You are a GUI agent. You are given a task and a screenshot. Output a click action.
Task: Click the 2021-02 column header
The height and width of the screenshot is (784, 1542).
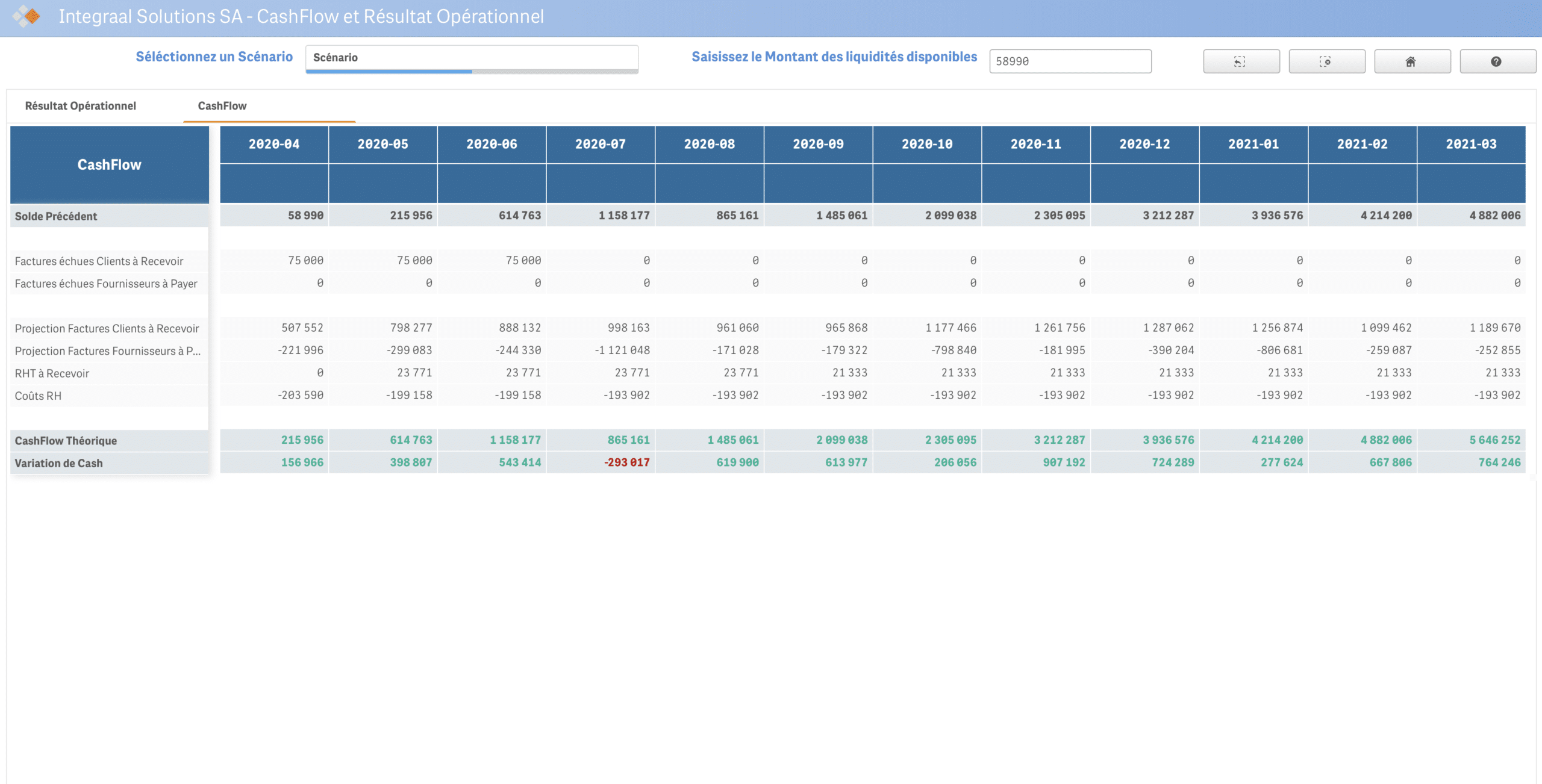coord(1363,145)
